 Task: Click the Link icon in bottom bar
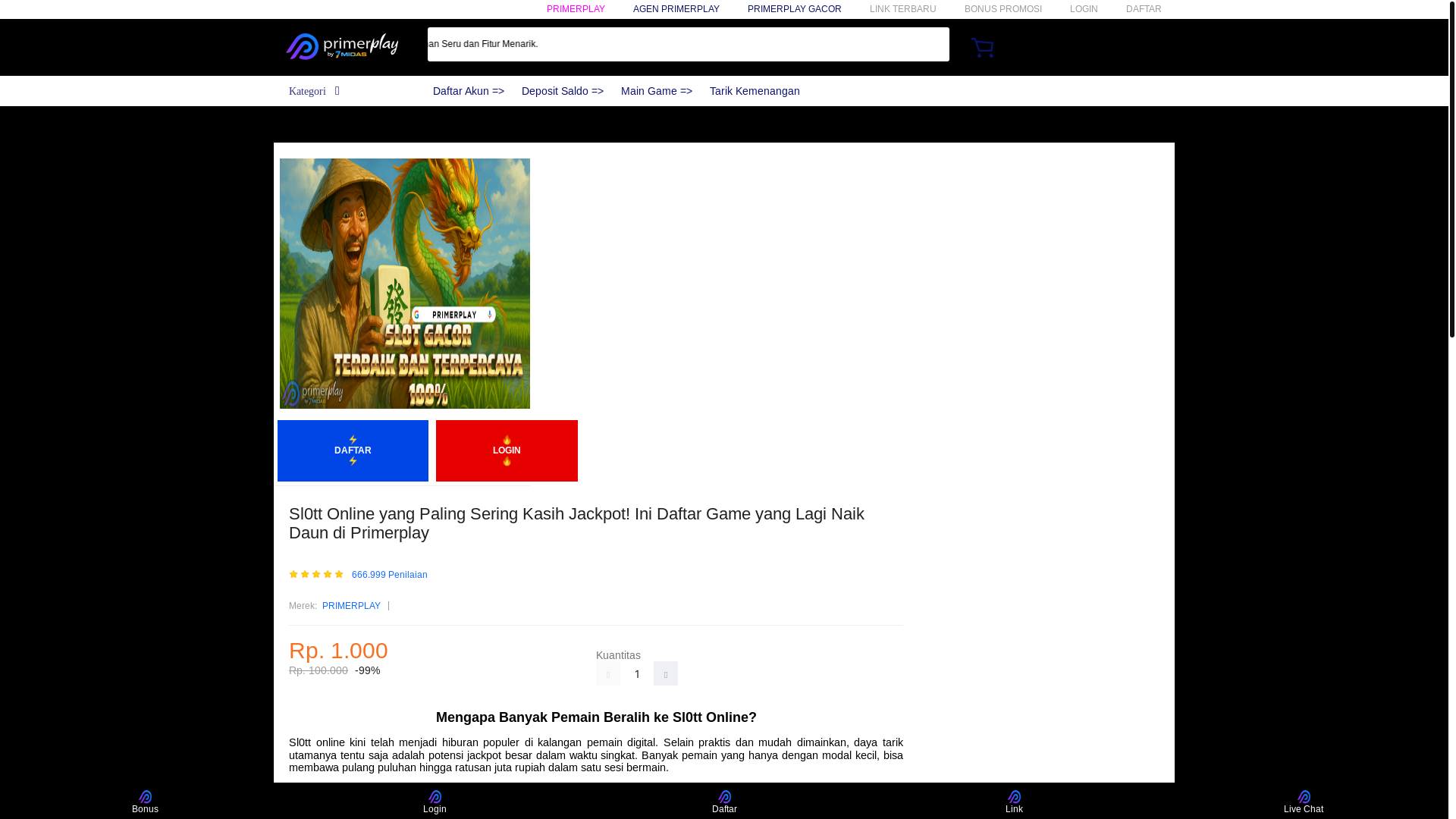pos(1014,802)
